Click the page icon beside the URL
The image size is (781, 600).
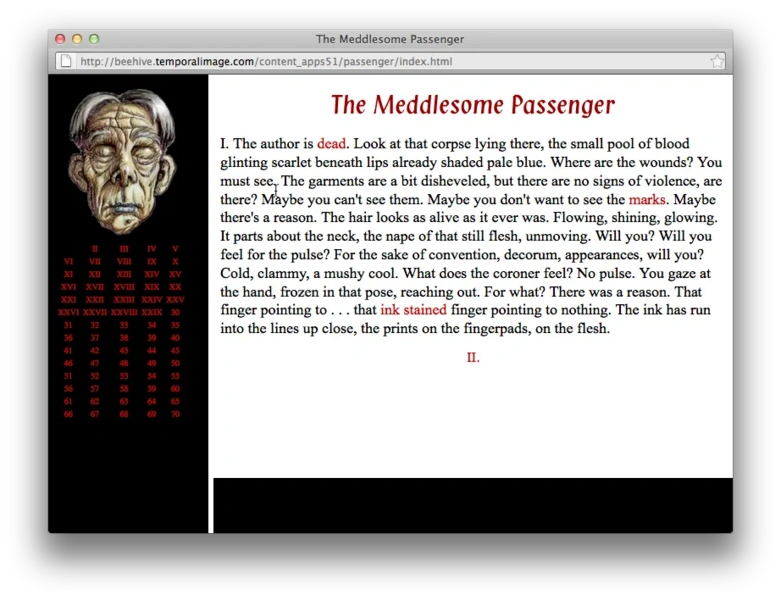click(x=66, y=61)
